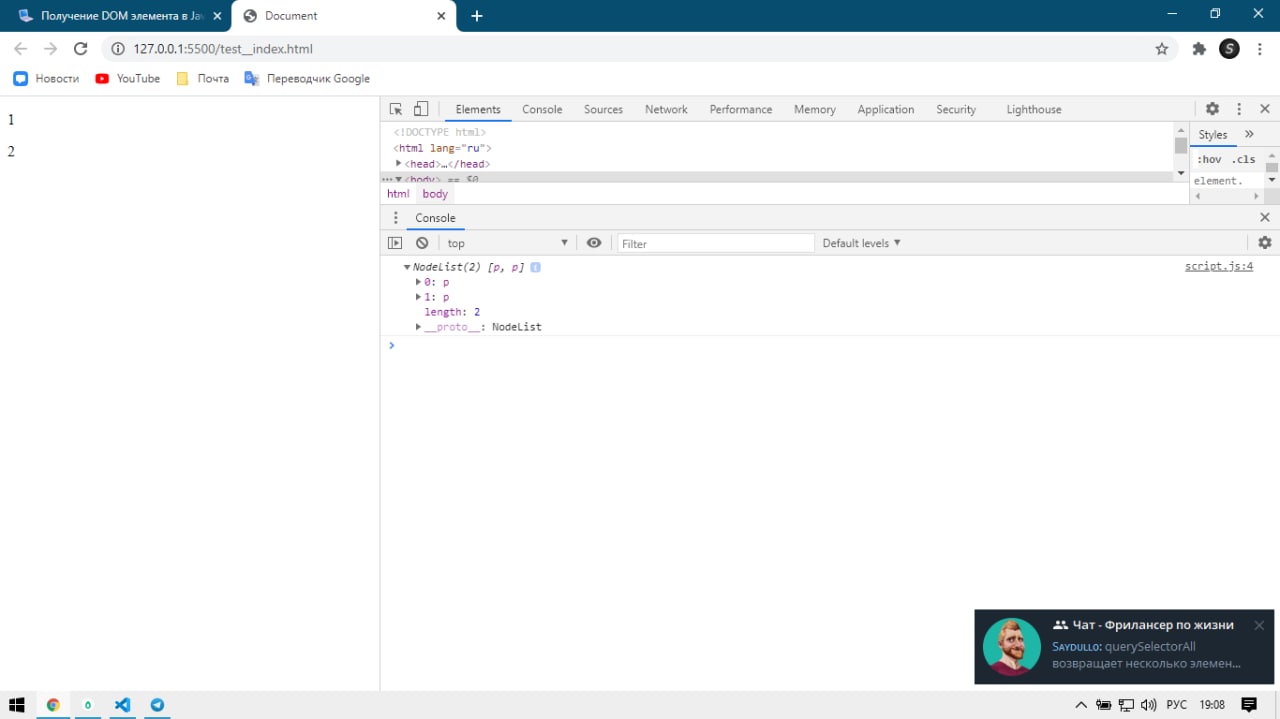The image size is (1280, 719).
Task: Open the Chrome extensions puzzle icon
Action: click(1199, 48)
